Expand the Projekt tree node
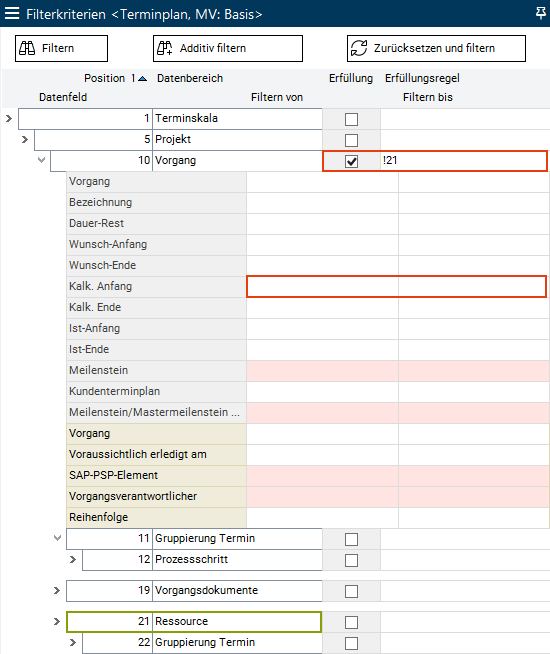 [25, 139]
